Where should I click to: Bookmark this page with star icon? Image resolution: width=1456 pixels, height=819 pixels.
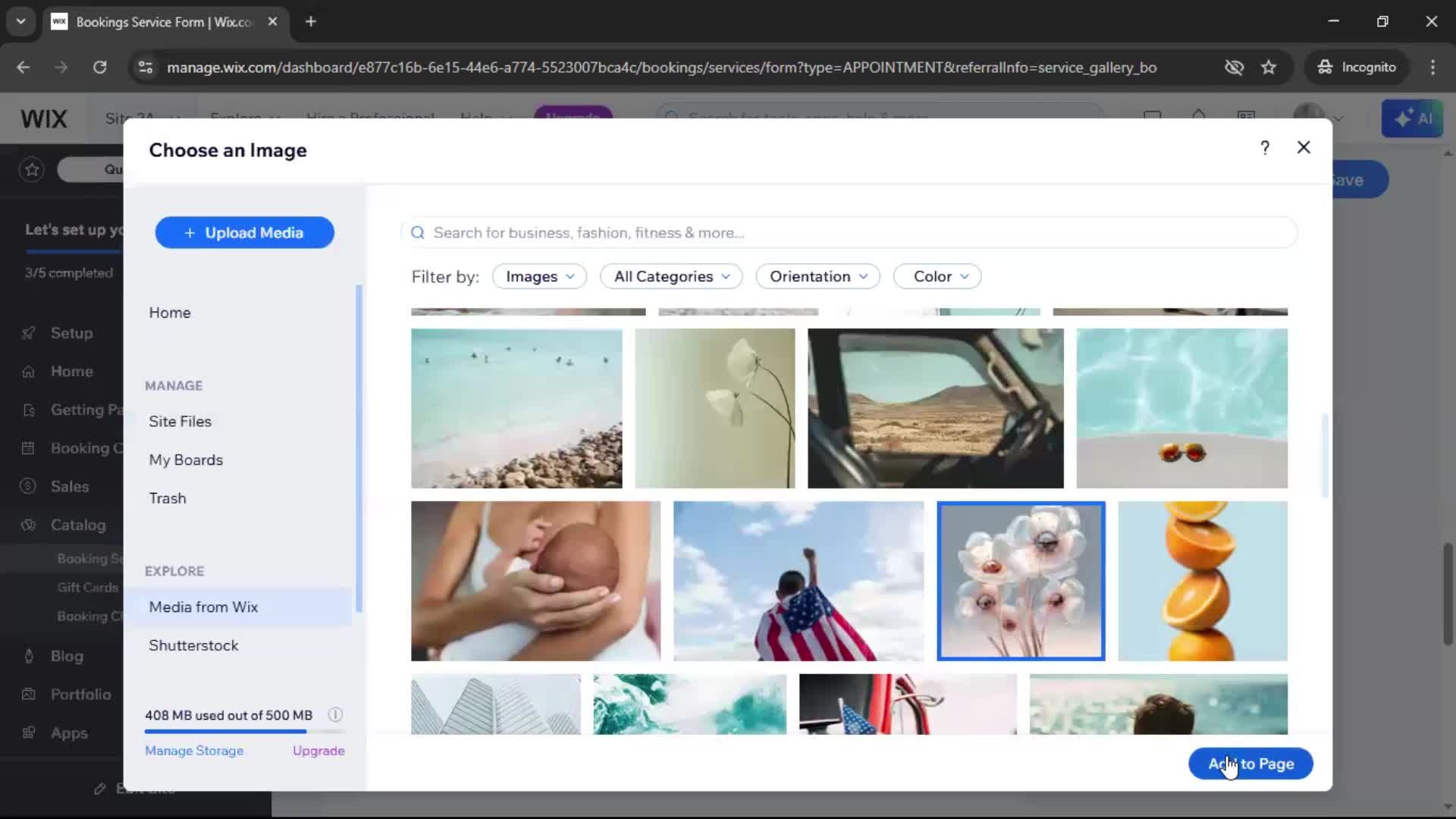[x=1269, y=67]
